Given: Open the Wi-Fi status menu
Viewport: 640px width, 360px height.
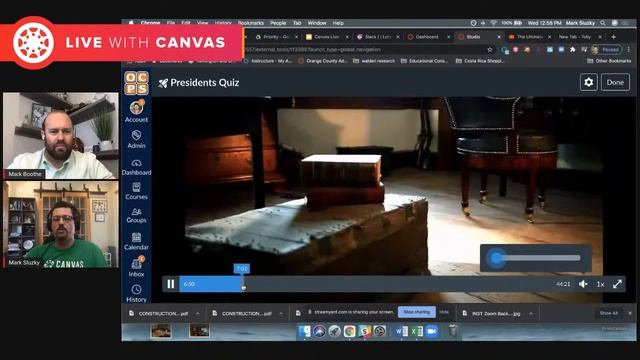Looking at the screenshot, I should 493,23.
